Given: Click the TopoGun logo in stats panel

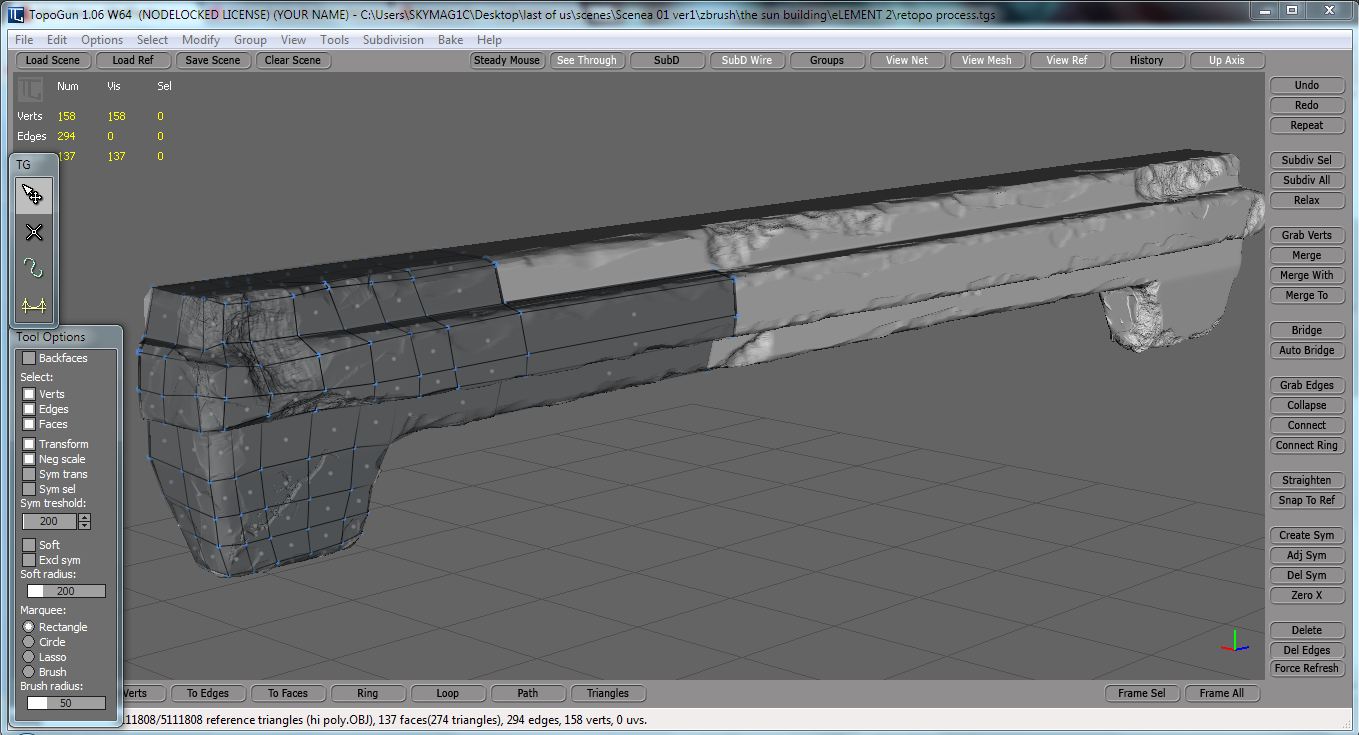Looking at the screenshot, I should (x=30, y=88).
